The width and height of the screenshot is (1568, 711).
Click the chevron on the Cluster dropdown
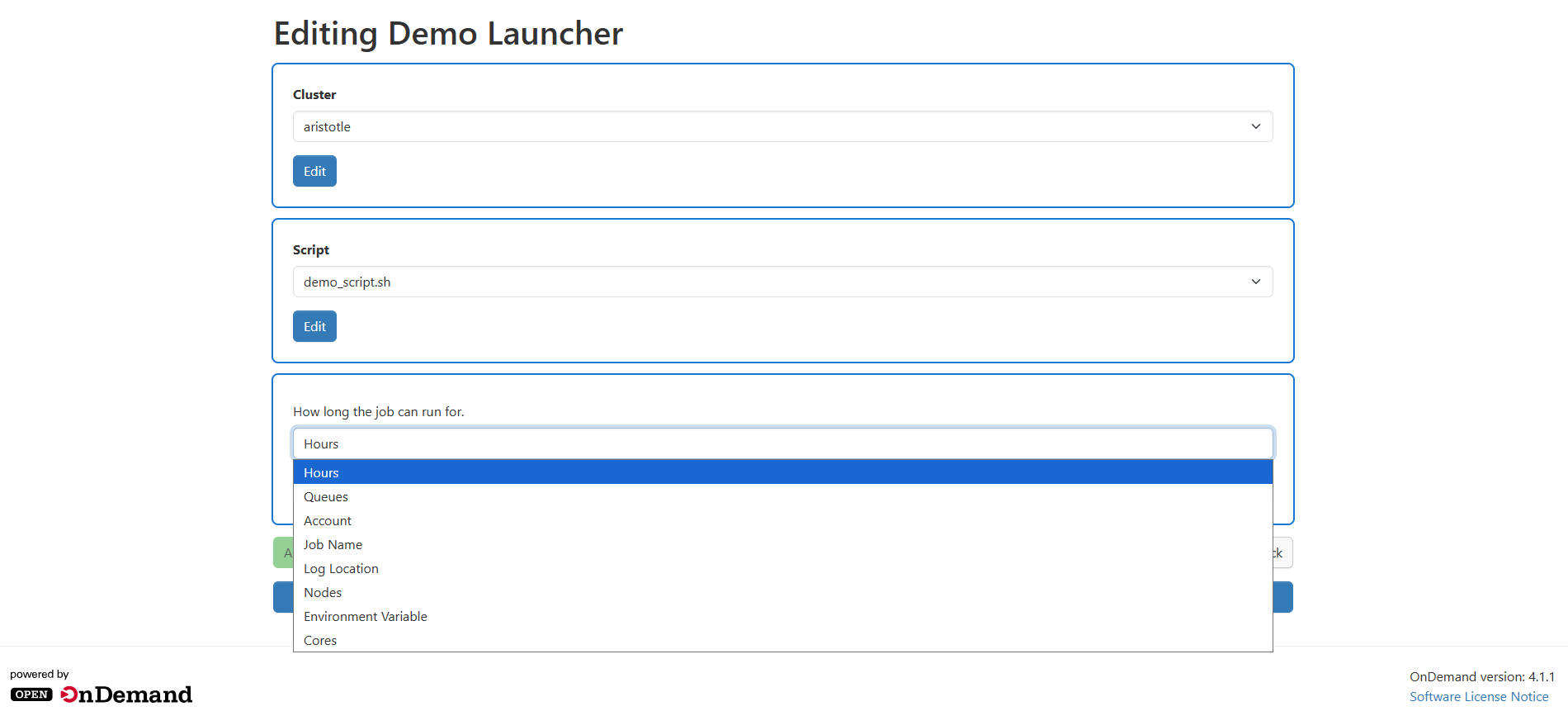[1256, 126]
